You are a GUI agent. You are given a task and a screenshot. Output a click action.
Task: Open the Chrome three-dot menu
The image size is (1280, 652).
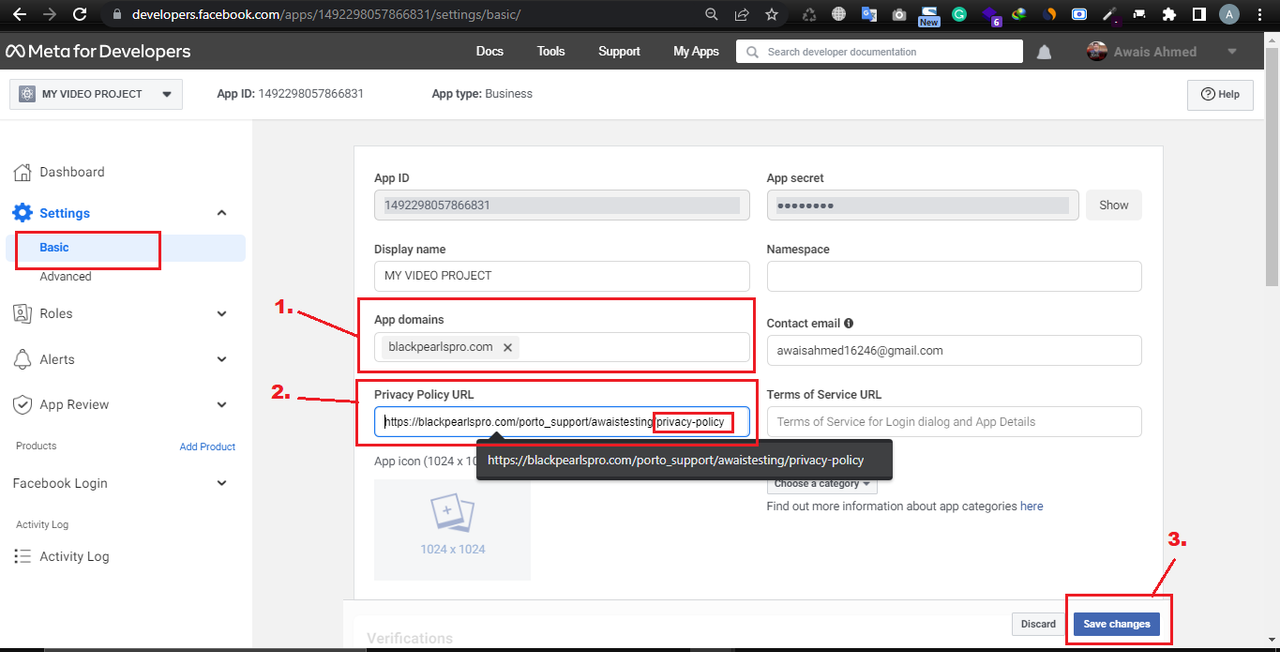(1261, 14)
